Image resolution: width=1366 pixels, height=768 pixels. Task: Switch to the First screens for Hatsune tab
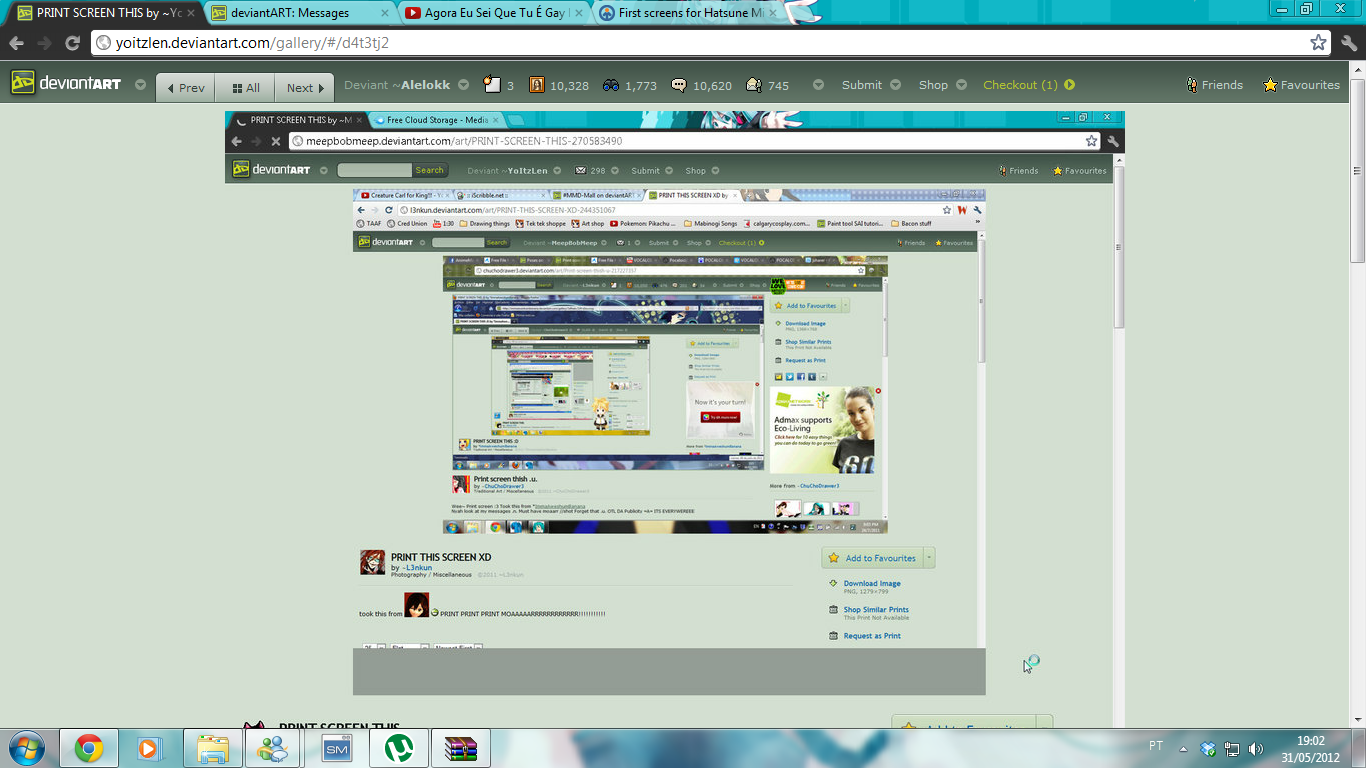tap(688, 13)
